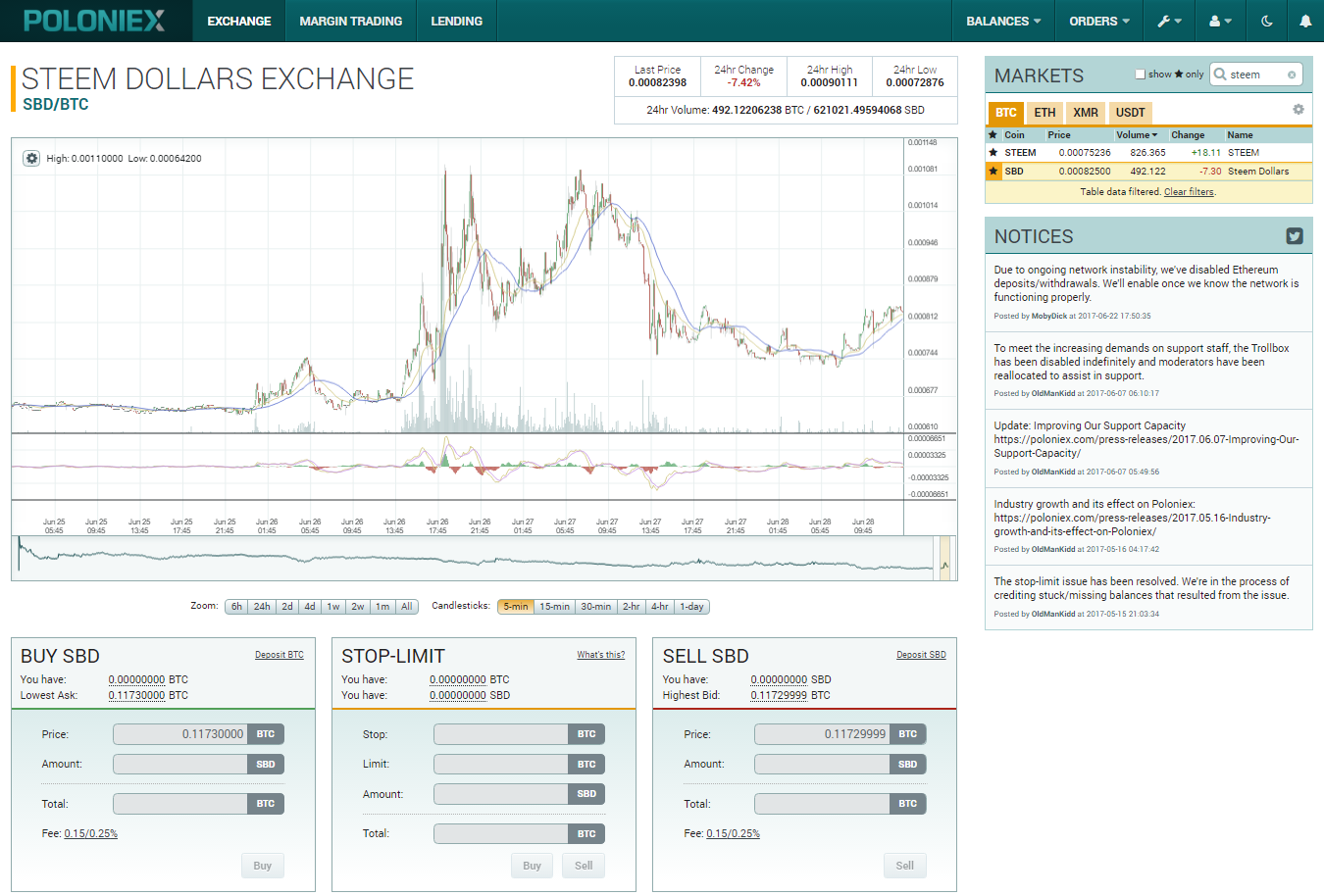Switch to ETH markets tab
Viewport: 1324px width, 896px height.
click(1044, 112)
